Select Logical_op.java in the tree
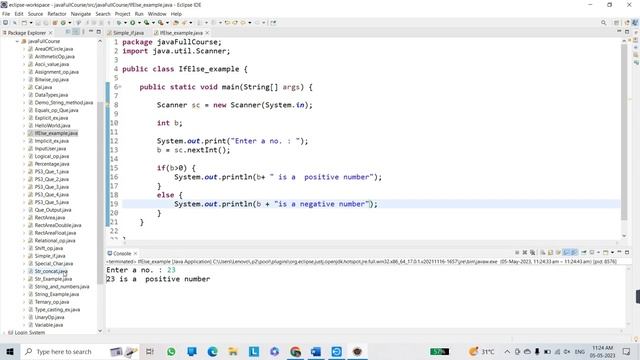Image resolution: width=640 pixels, height=360 pixels. click(52, 156)
